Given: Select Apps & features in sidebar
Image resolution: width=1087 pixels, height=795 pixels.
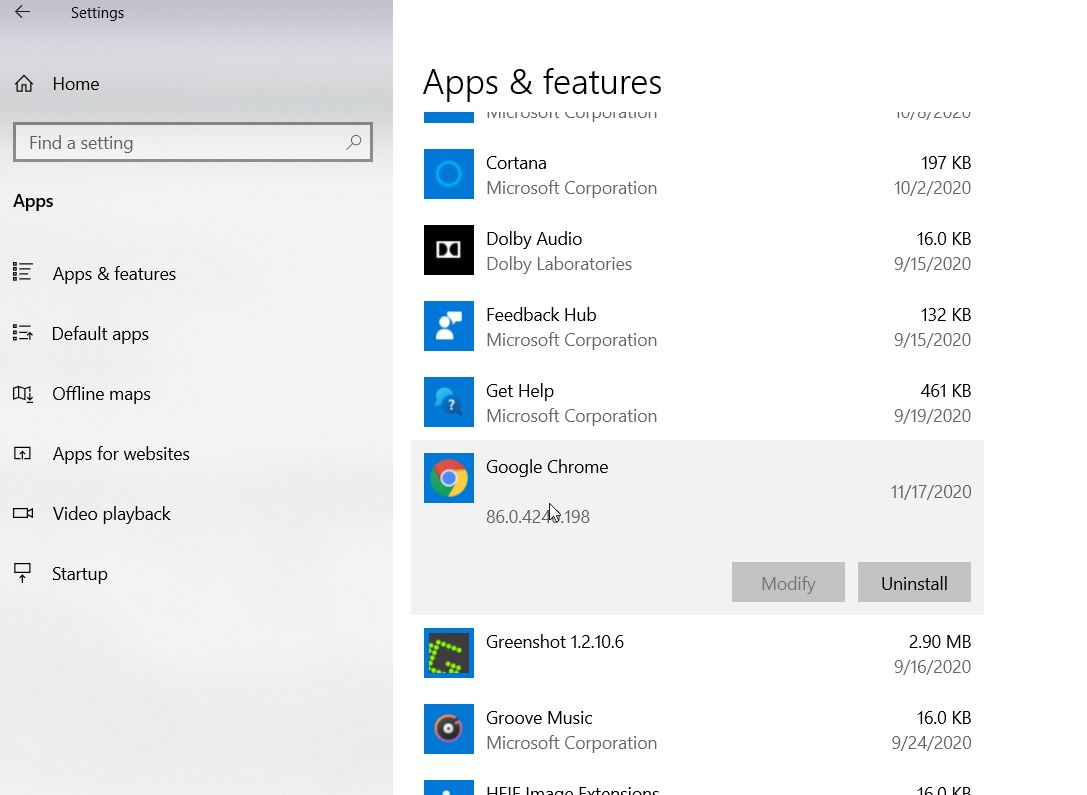Looking at the screenshot, I should pyautogui.click(x=114, y=274).
